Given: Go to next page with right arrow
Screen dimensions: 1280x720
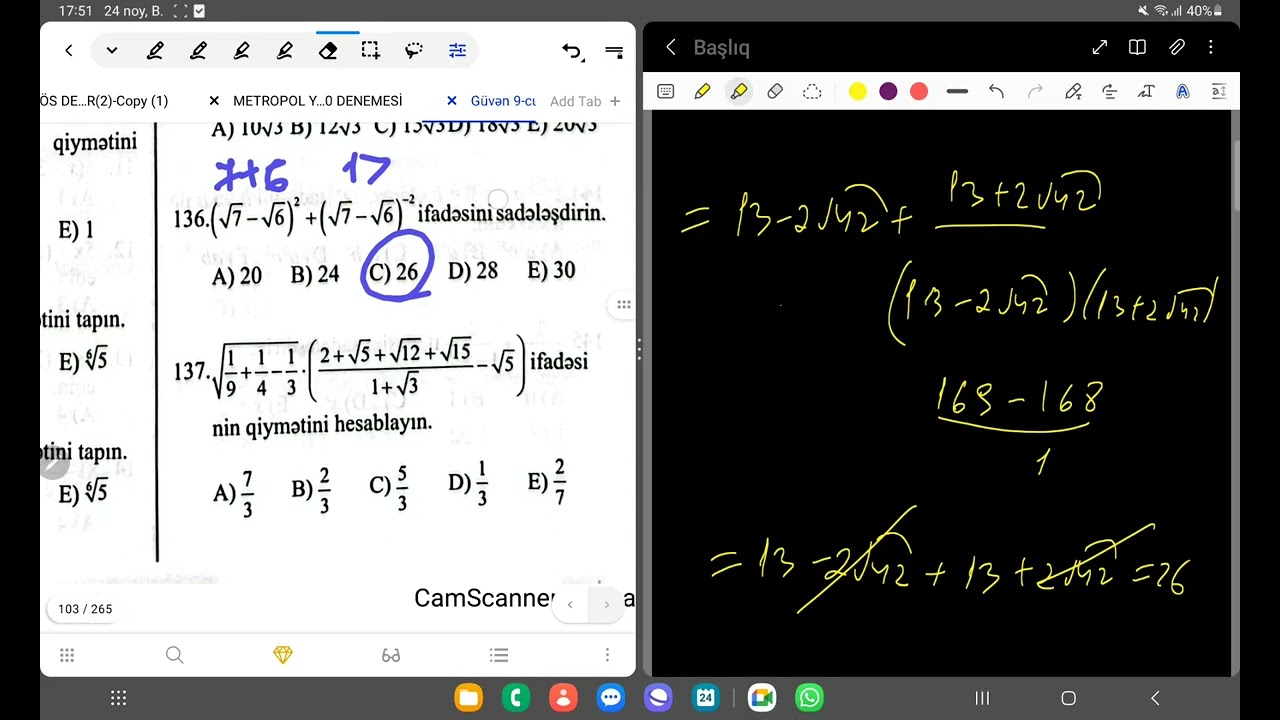Looking at the screenshot, I should 606,604.
